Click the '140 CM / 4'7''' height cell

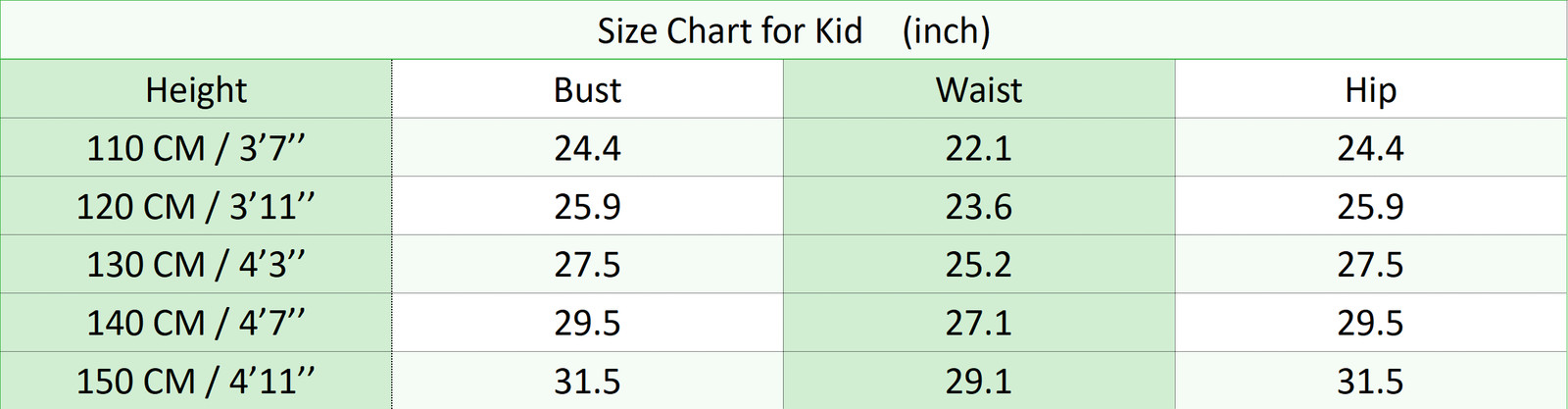point(196,323)
